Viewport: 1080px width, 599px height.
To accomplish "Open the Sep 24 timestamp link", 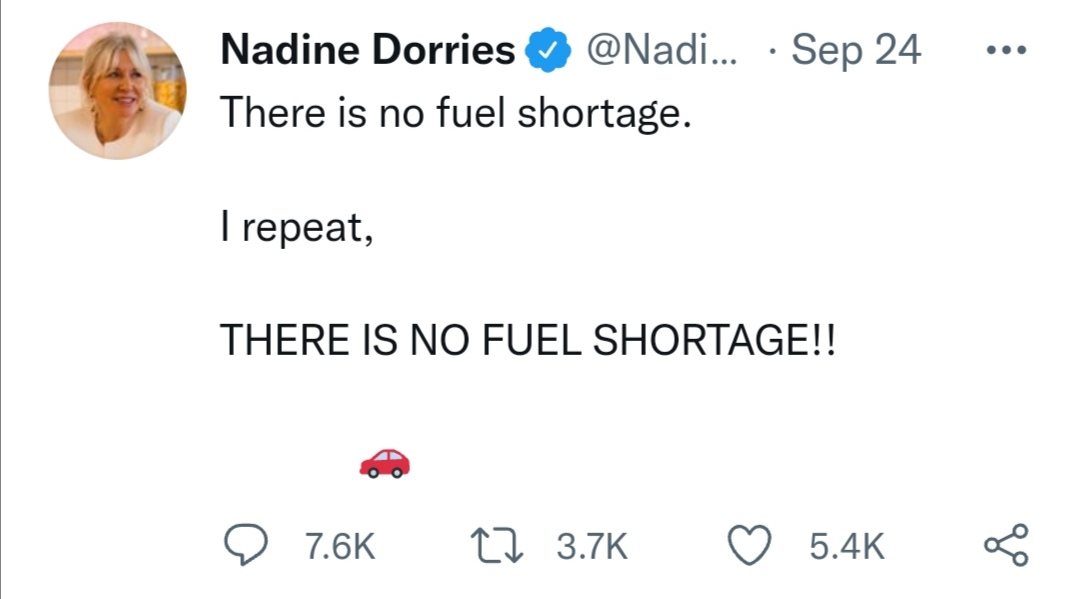I will 855,50.
